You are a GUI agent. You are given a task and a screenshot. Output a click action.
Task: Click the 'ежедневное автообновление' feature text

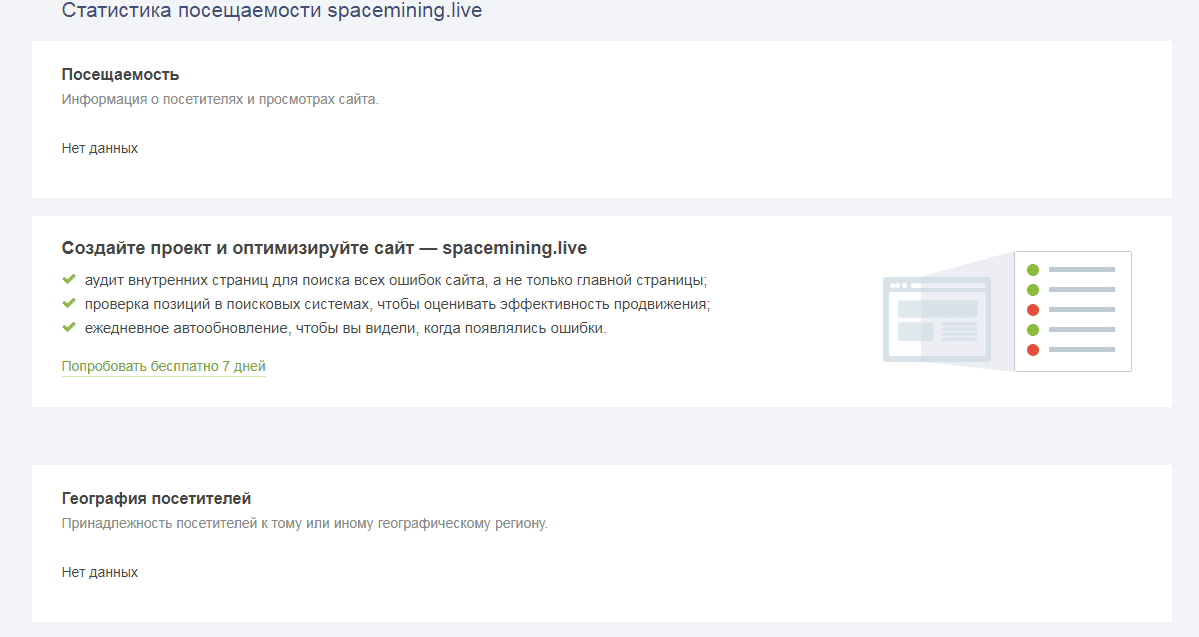click(345, 329)
